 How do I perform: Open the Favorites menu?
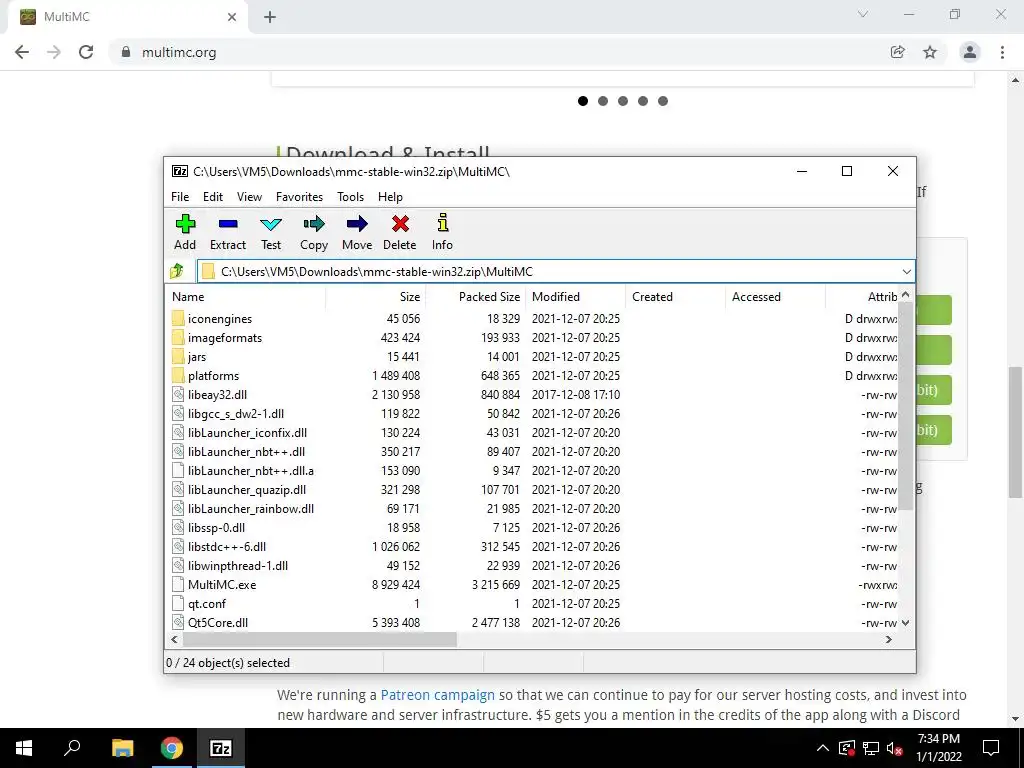pyautogui.click(x=299, y=197)
